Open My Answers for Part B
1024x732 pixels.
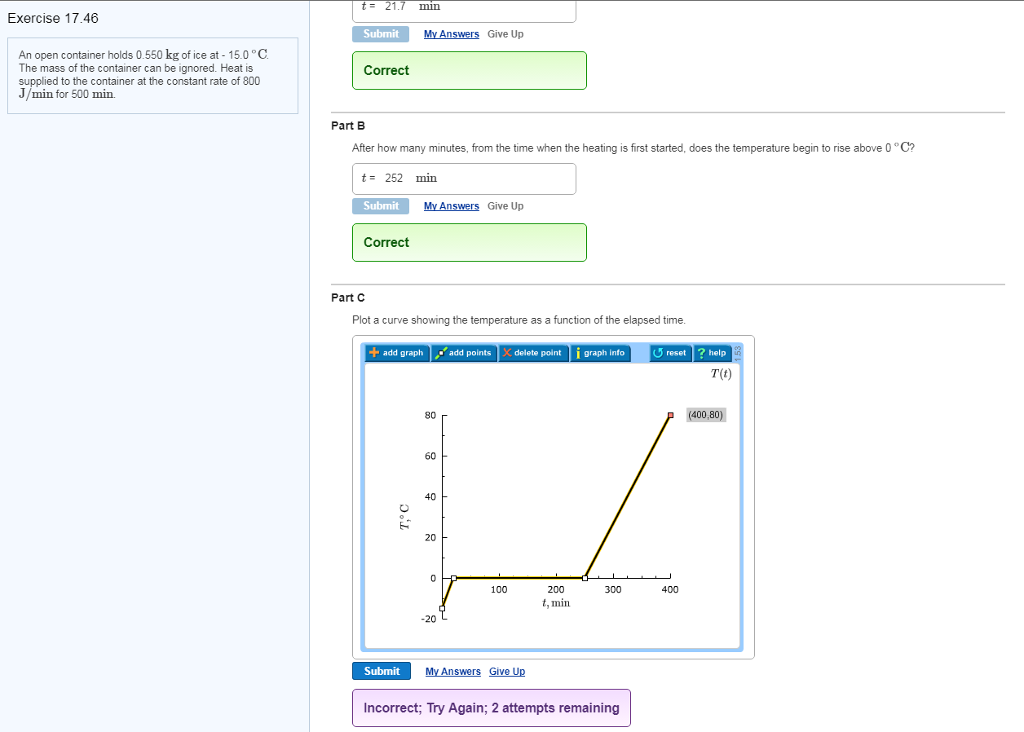coord(451,205)
